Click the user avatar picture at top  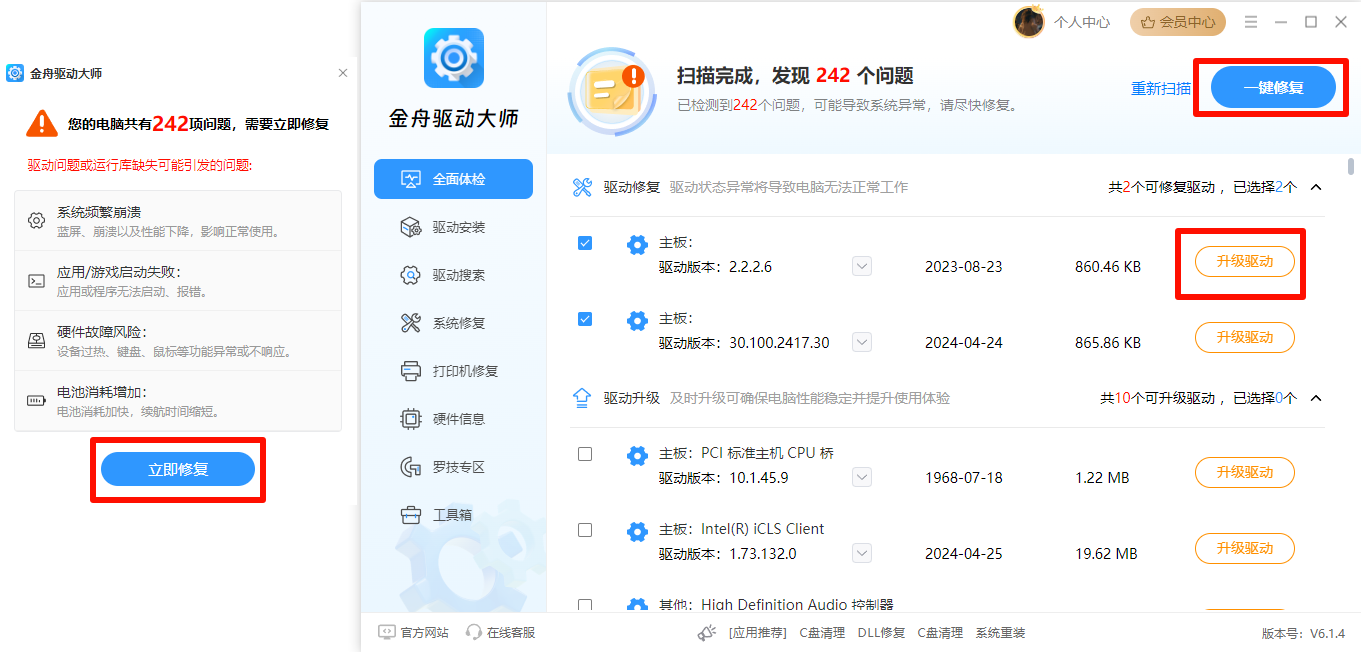[x=1029, y=21]
